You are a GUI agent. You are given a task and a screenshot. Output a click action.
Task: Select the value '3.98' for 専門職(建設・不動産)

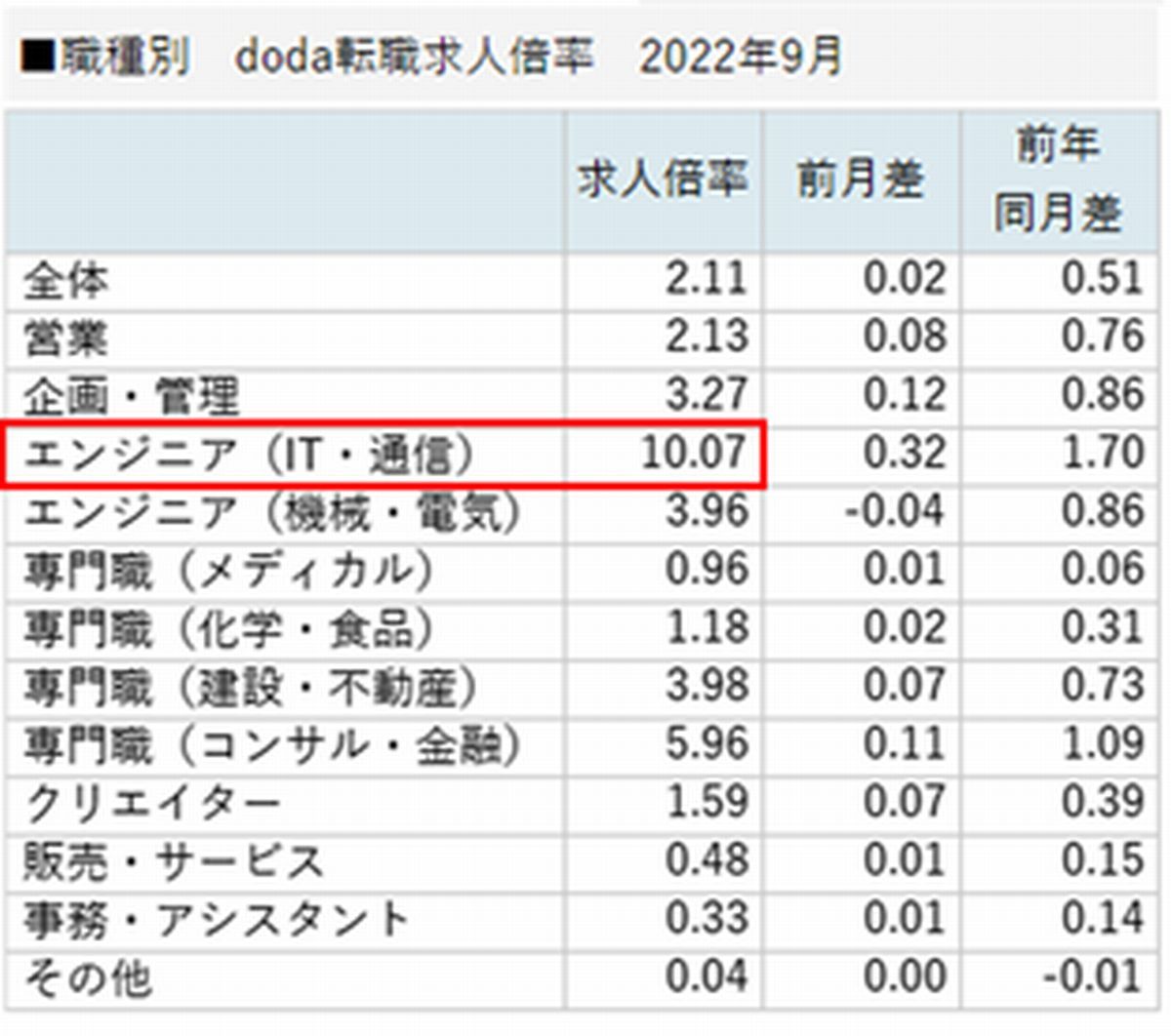pyautogui.click(x=707, y=685)
